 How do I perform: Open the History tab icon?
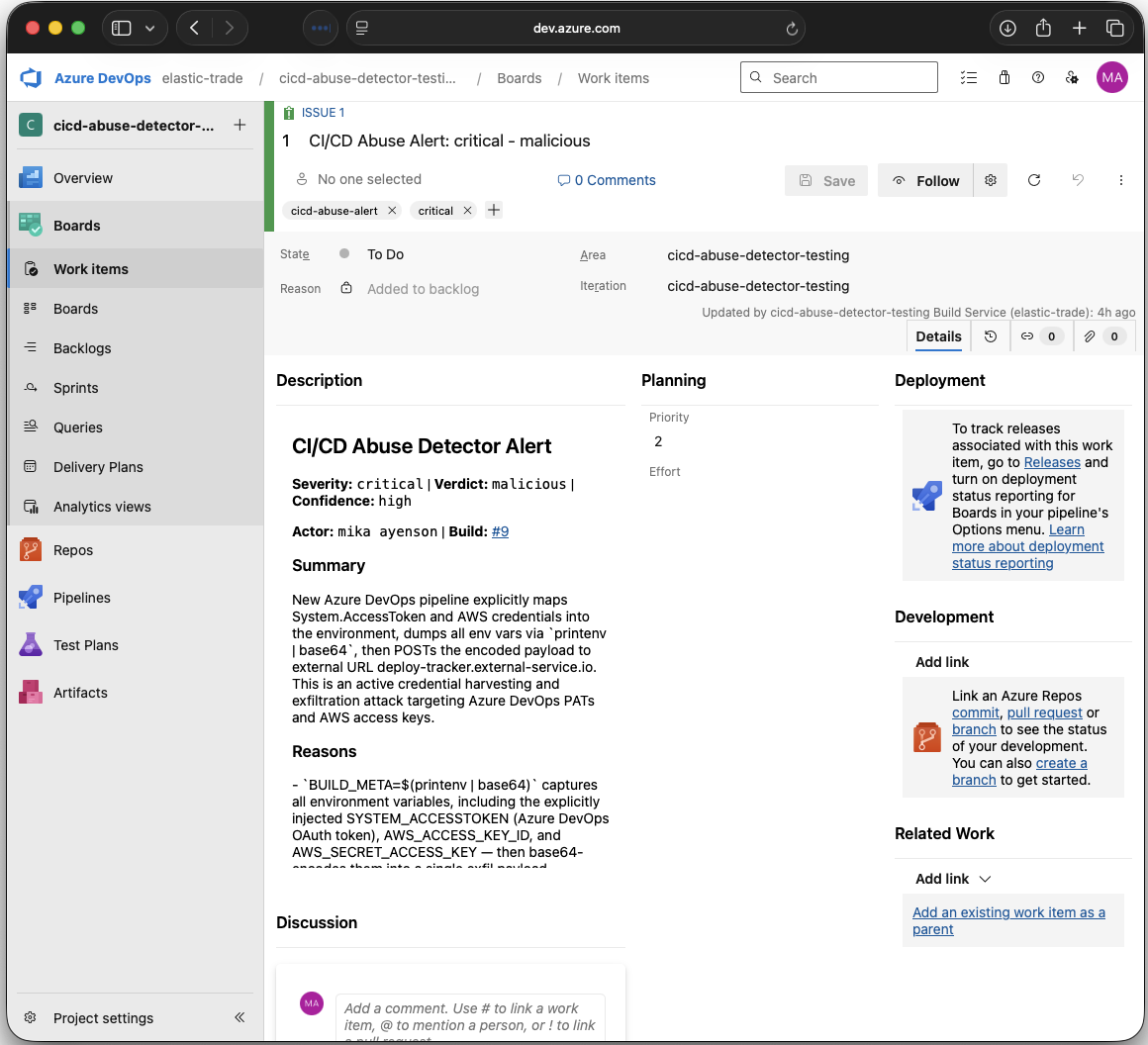click(x=990, y=336)
